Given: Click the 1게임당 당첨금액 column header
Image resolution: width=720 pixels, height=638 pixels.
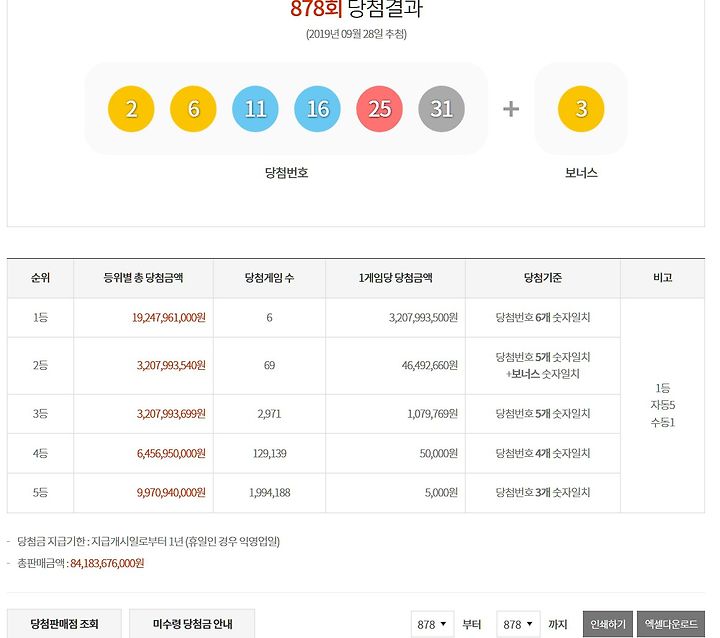Looking at the screenshot, I should tap(395, 277).
